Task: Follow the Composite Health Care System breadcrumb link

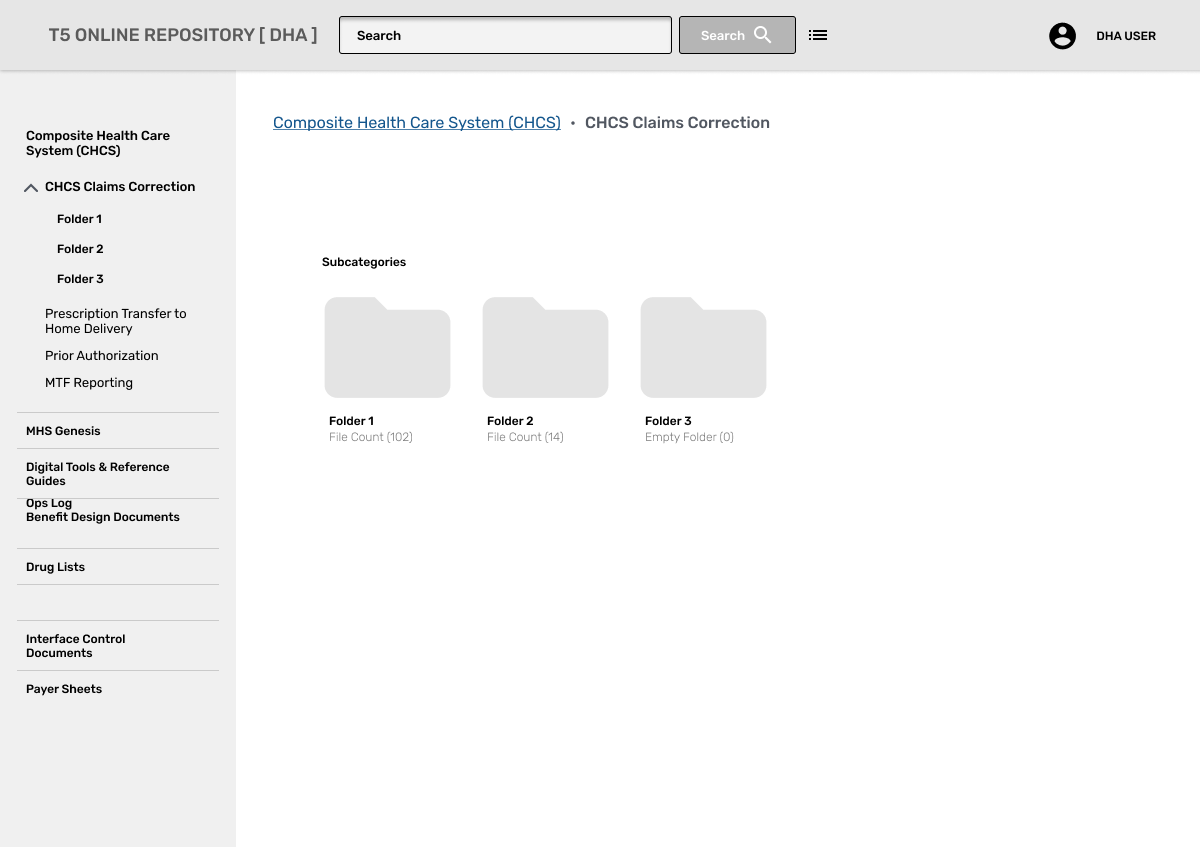Action: pos(417,123)
